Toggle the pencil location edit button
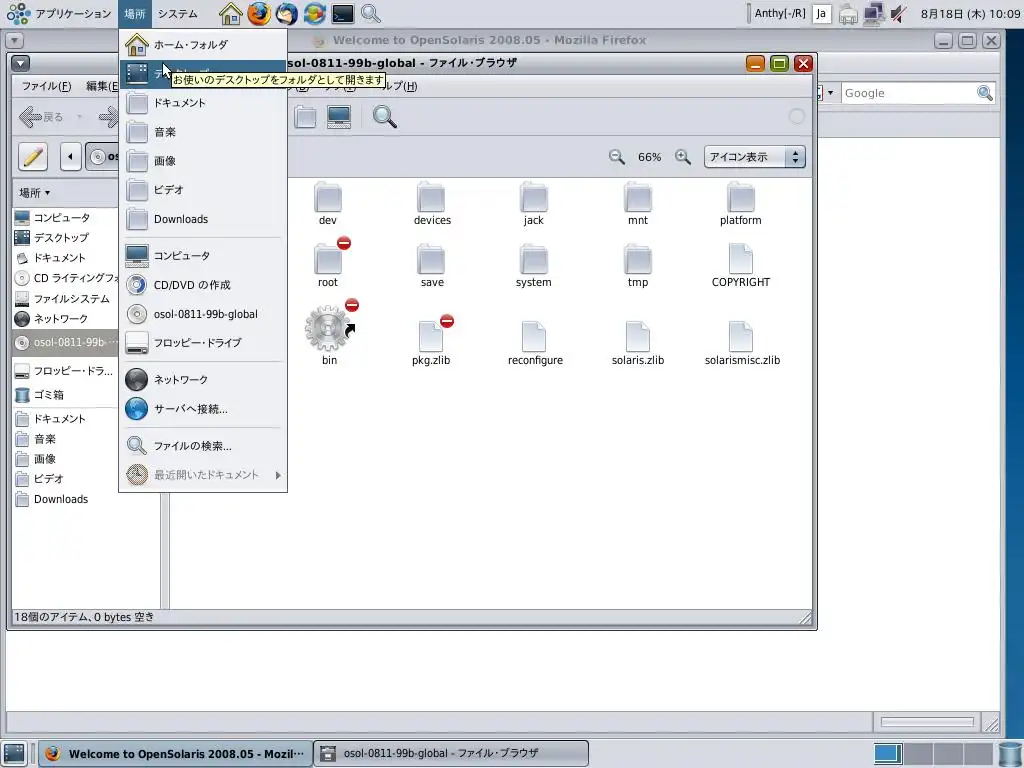This screenshot has height=768, width=1024. pos(33,157)
